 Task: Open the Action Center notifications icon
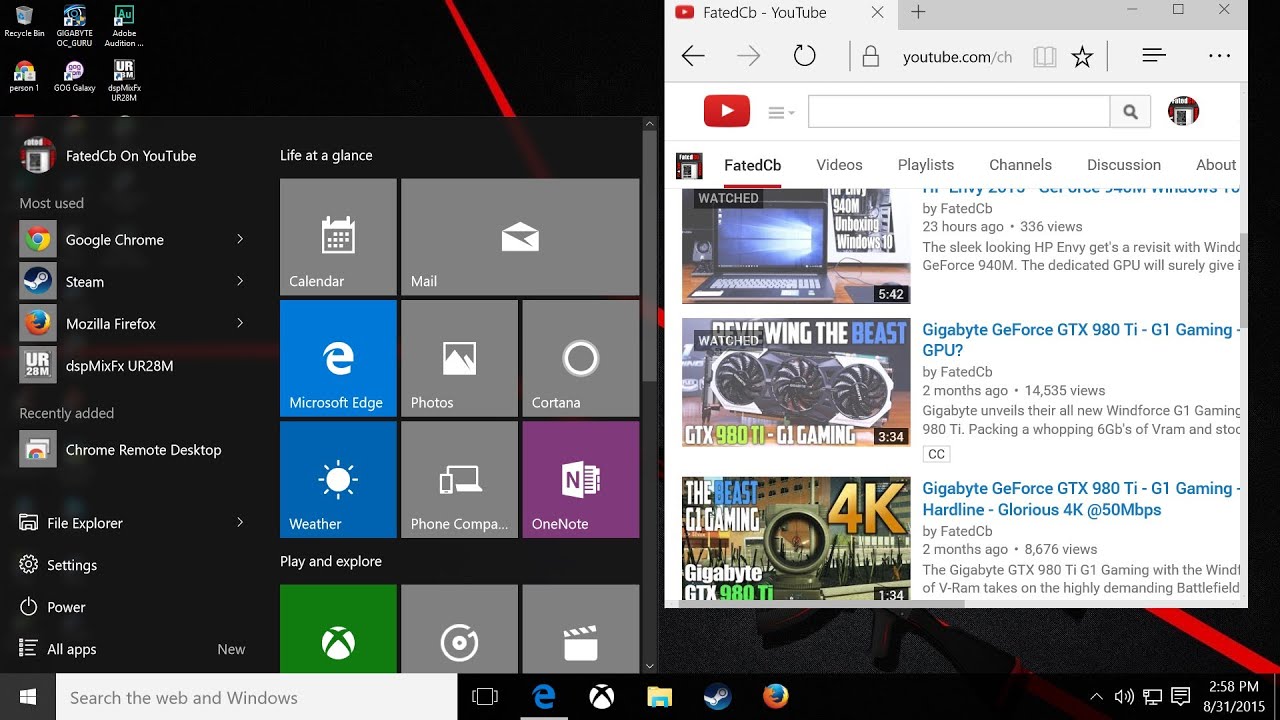(x=1180, y=697)
